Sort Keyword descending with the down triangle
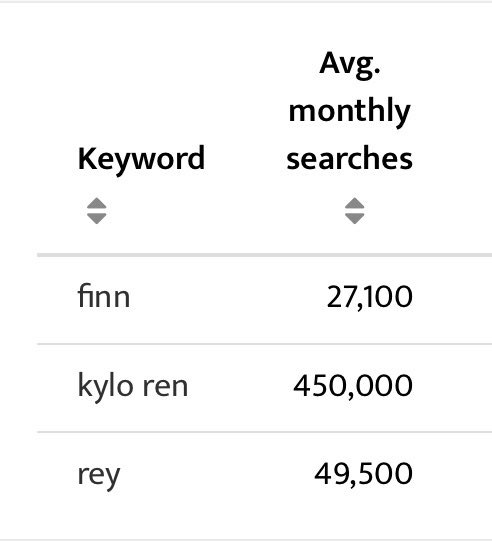Image resolution: width=492 pixels, height=541 pixels. pos(97,218)
